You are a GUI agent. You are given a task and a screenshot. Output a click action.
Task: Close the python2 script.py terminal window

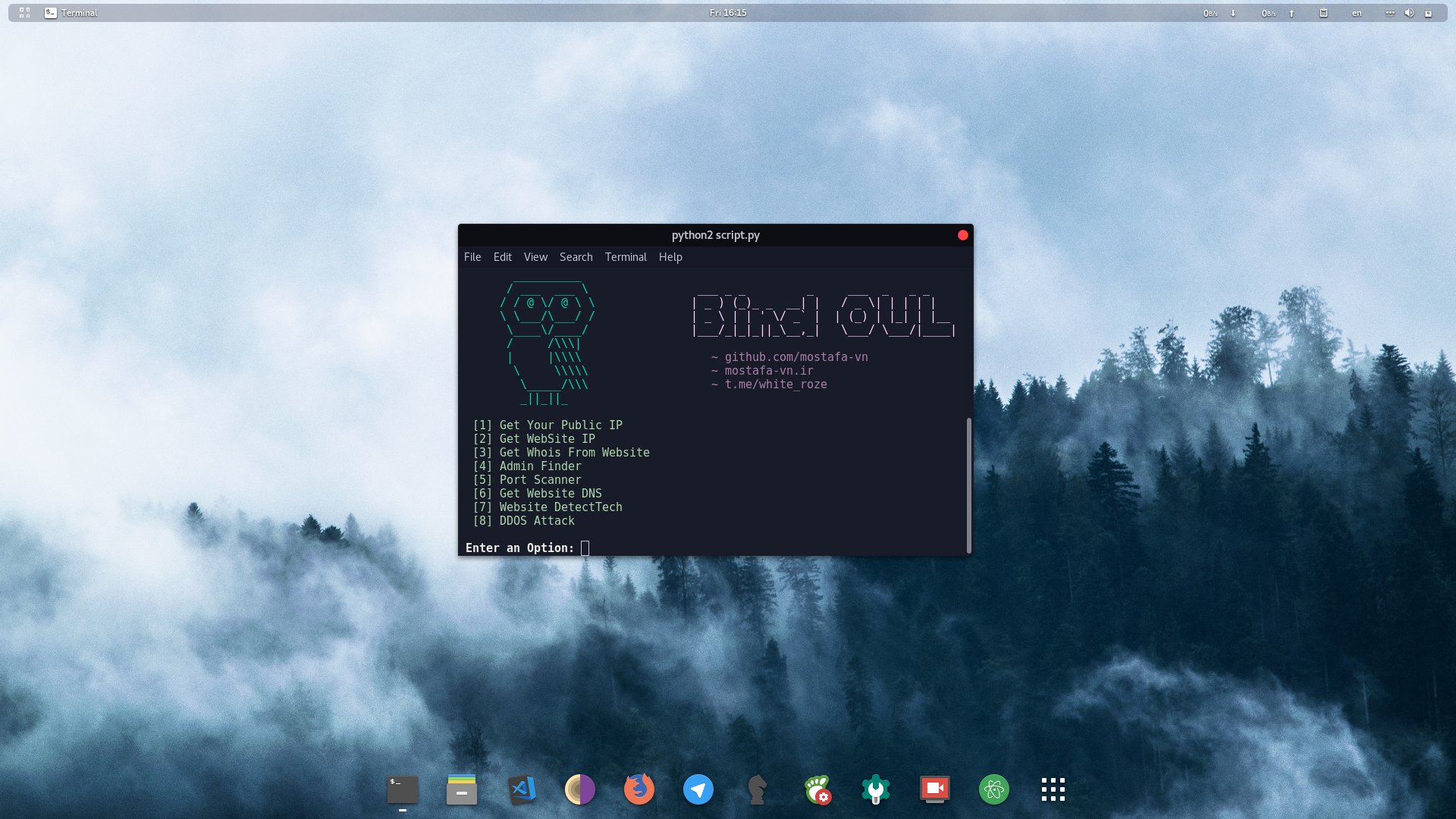(x=963, y=235)
